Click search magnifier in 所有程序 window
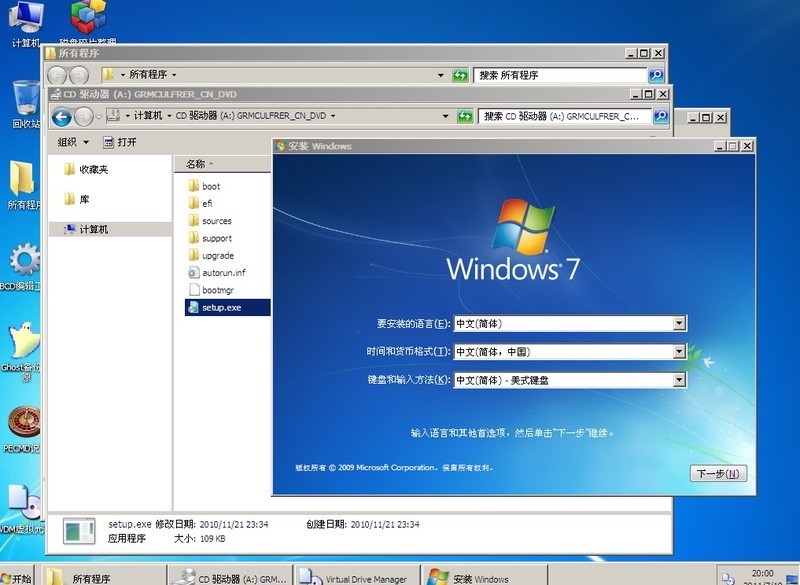Viewport: 800px width, 585px height. (656, 75)
